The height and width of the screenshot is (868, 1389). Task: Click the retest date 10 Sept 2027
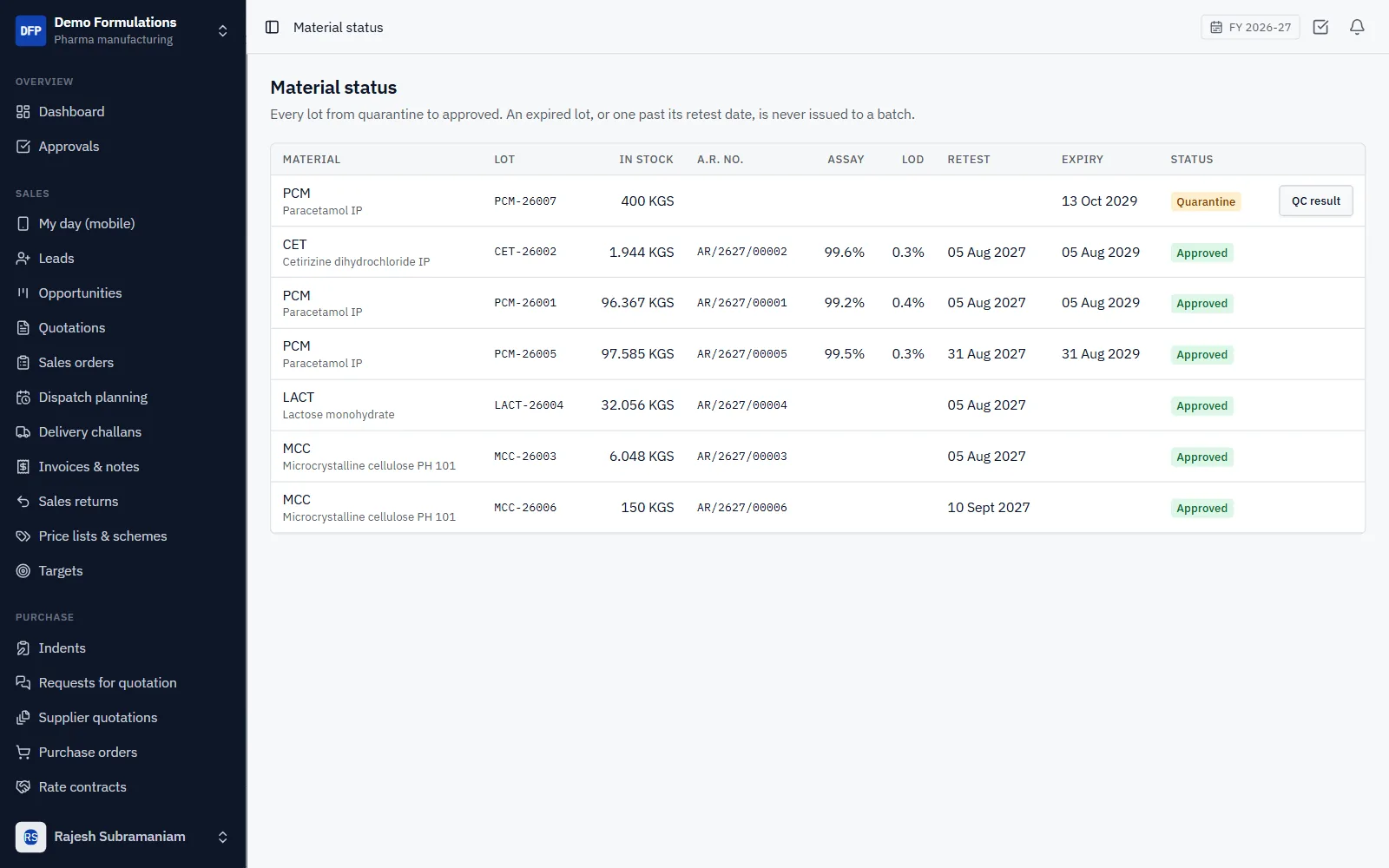click(988, 508)
